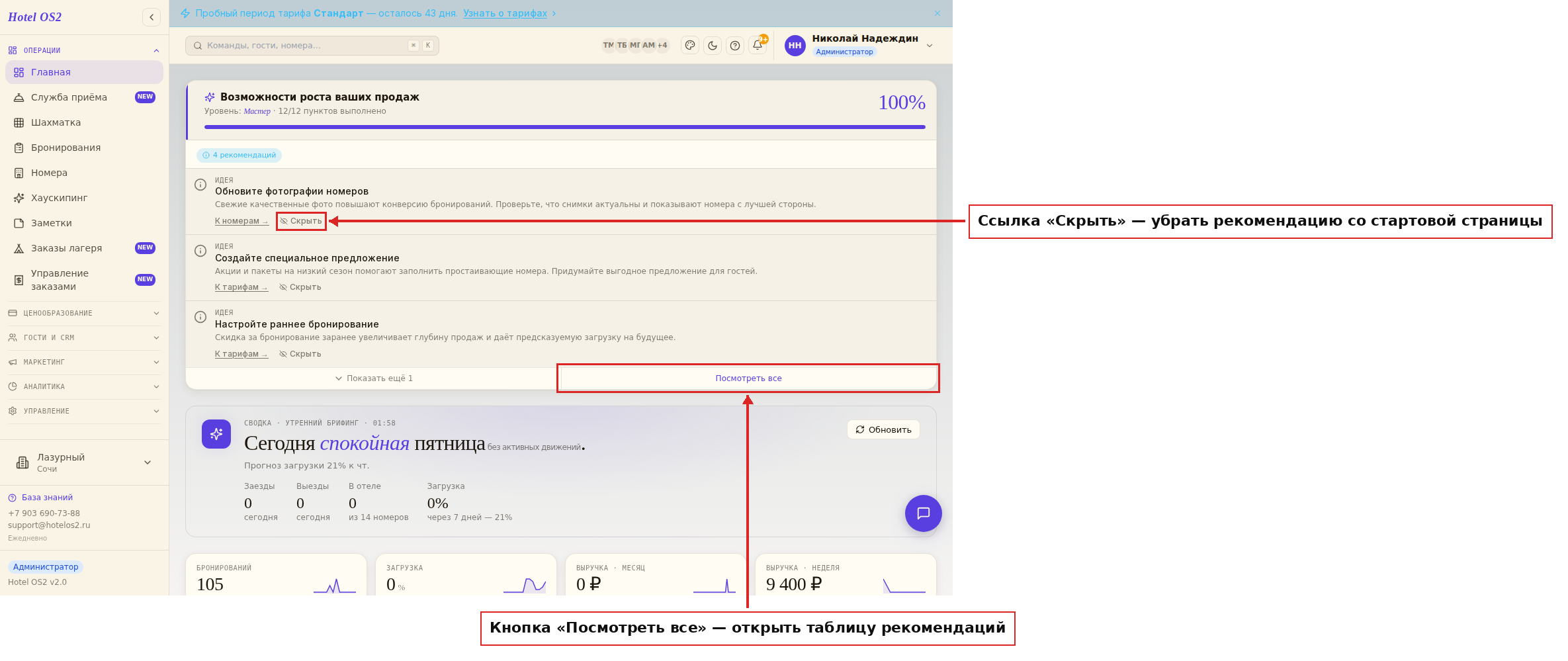The image size is (1568, 661).
Task: Expand the МАРКЕТИНГ section
Action: tap(84, 362)
